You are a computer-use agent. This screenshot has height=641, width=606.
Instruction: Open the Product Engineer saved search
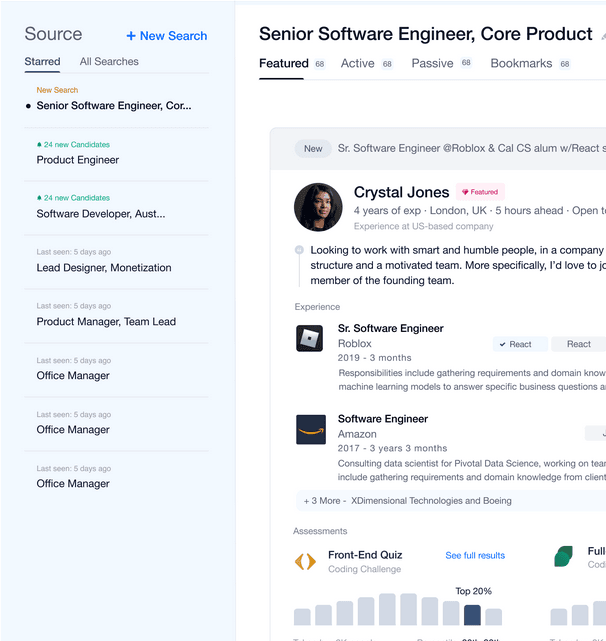click(x=78, y=160)
